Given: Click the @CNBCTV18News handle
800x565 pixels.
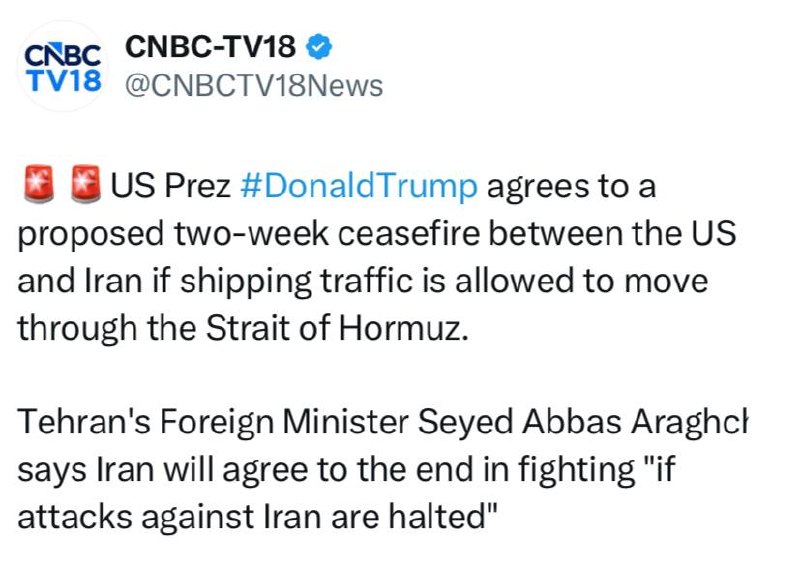Looking at the screenshot, I should pos(253,86).
